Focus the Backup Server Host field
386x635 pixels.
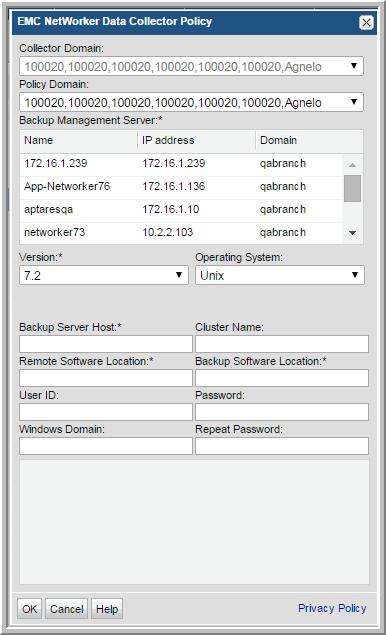[x=106, y=344]
